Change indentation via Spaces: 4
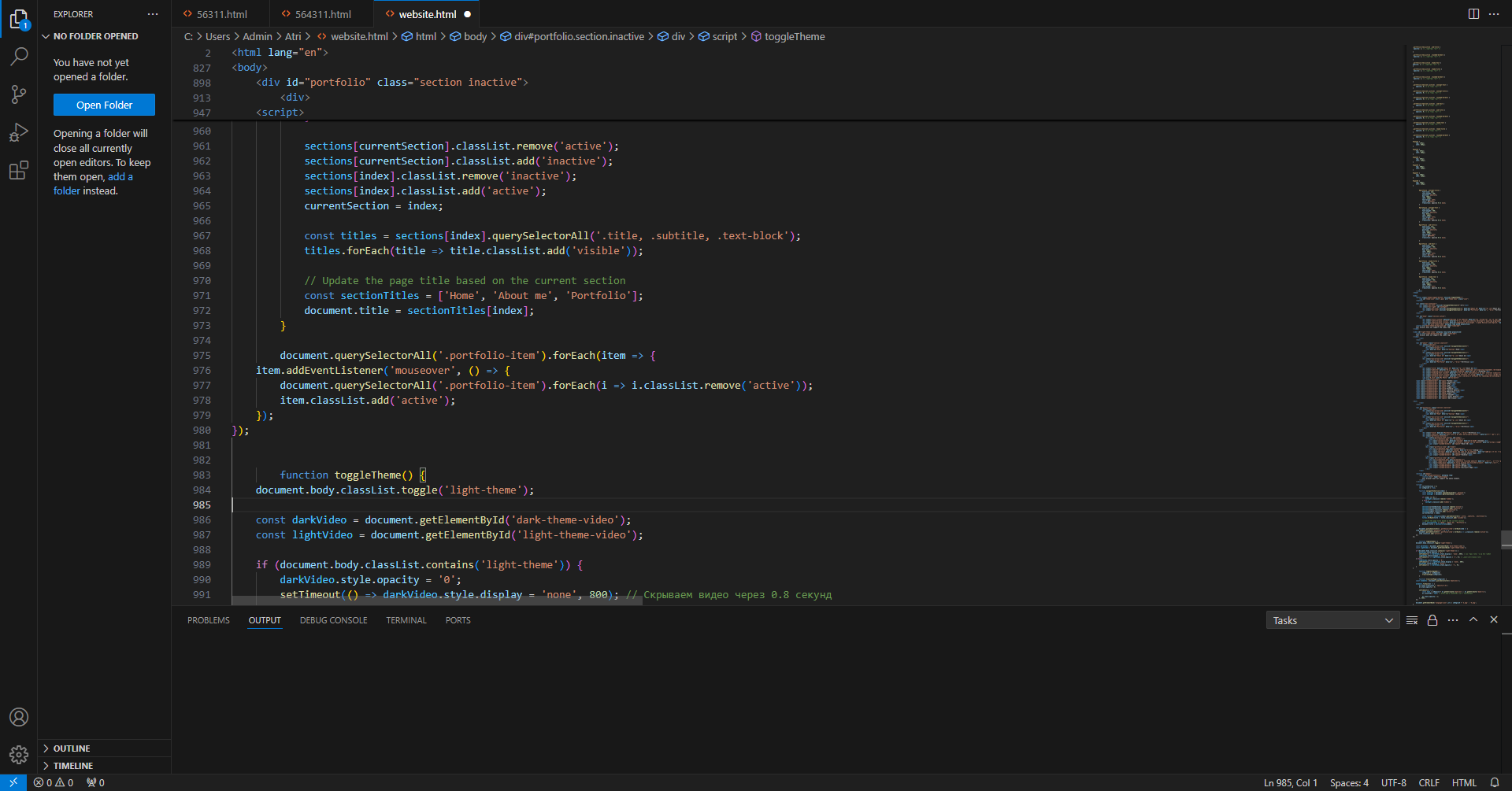This screenshot has width=1512, height=791. (1349, 782)
